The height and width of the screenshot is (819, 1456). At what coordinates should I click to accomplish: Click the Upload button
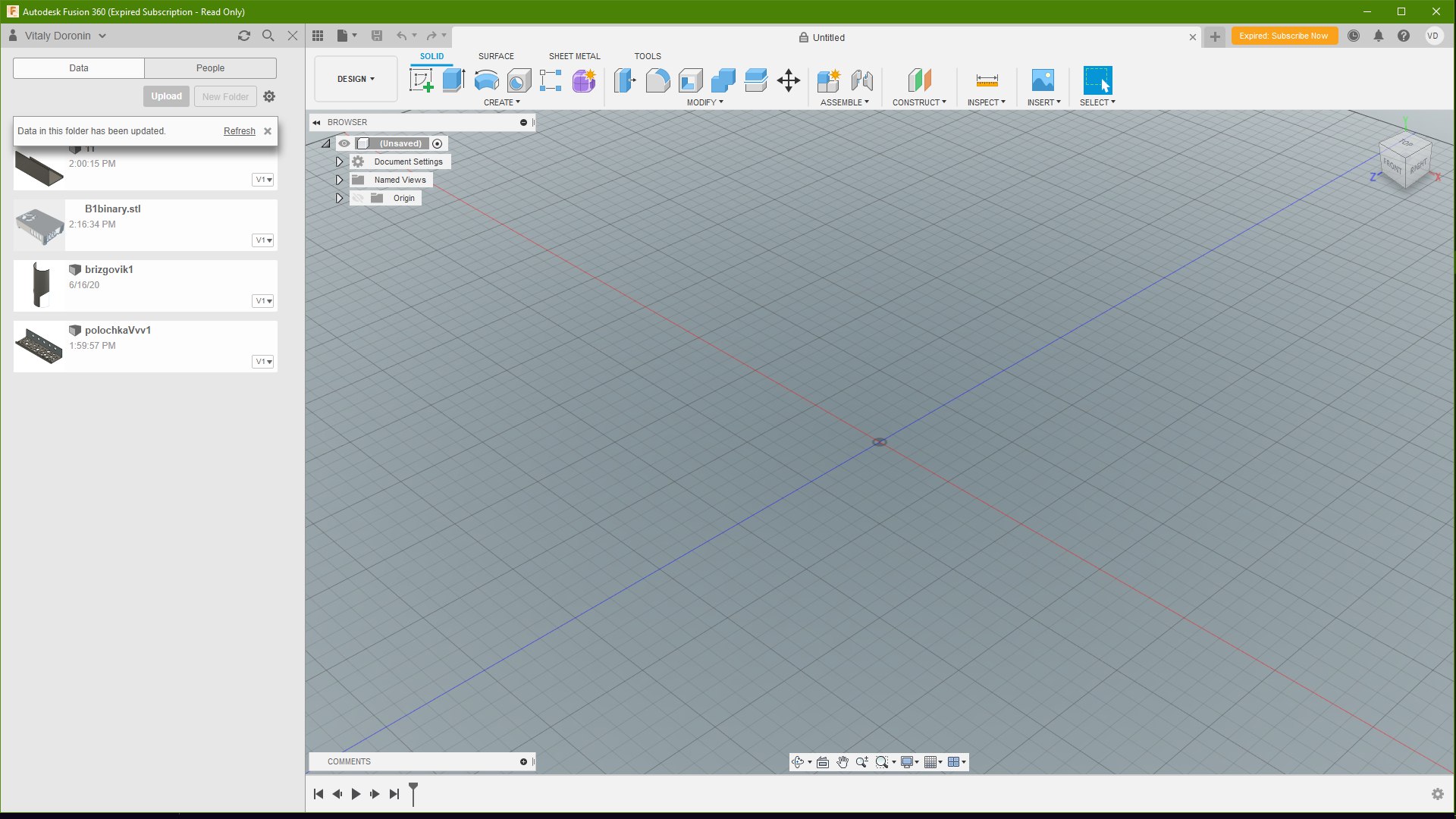click(166, 96)
